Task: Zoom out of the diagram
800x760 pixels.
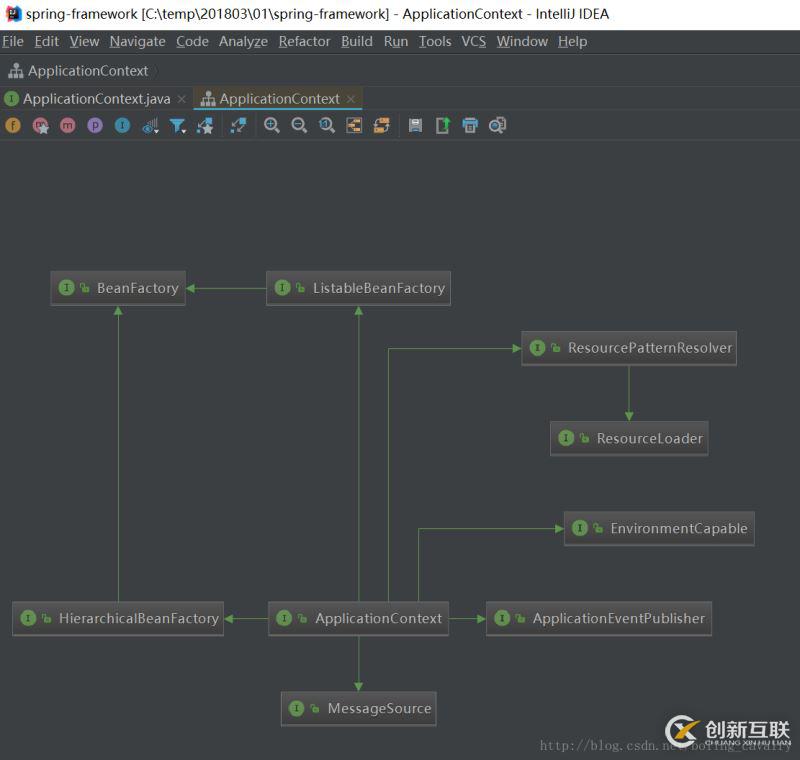Action: point(299,125)
